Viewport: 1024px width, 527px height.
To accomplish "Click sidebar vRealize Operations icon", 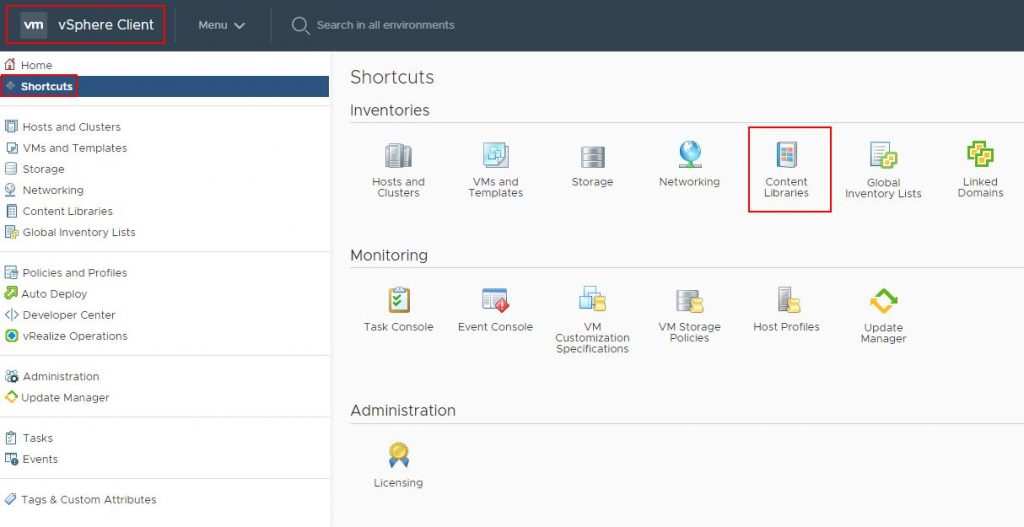I will click(11, 336).
